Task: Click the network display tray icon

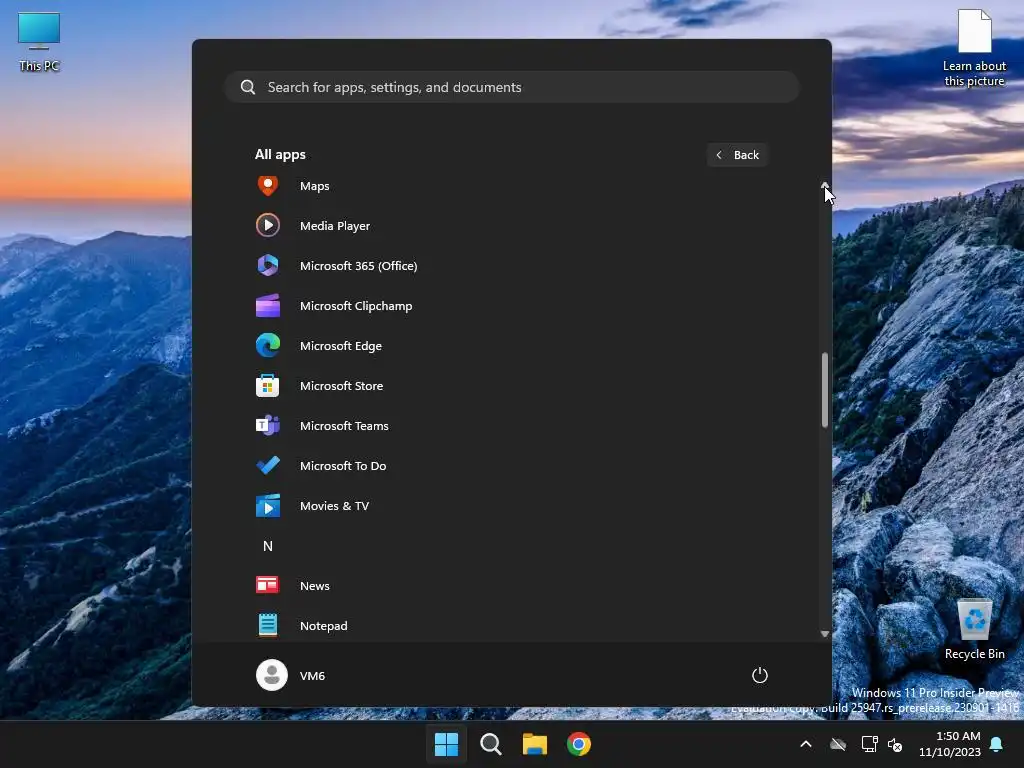Action: point(869,744)
